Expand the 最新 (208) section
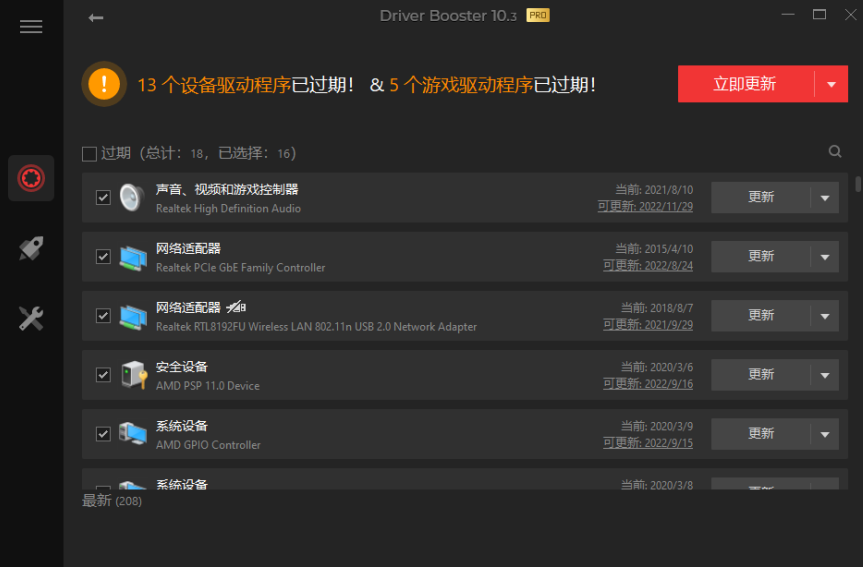 click(112, 501)
